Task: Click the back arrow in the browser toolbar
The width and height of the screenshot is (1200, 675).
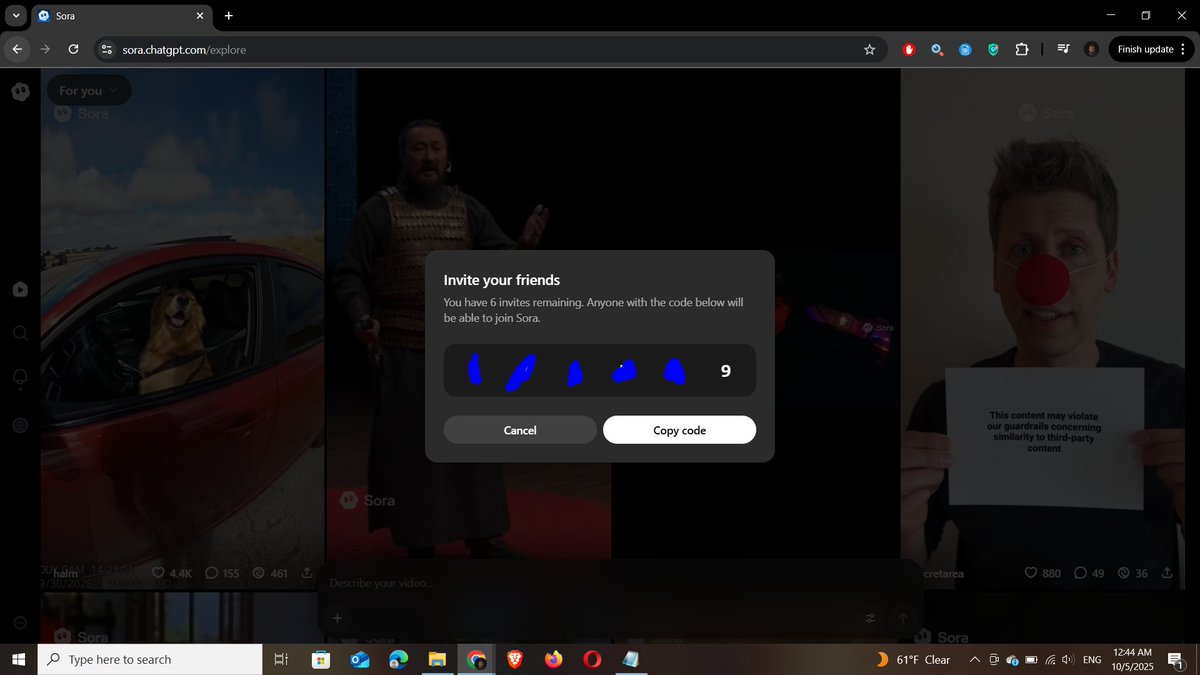Action: point(17,49)
